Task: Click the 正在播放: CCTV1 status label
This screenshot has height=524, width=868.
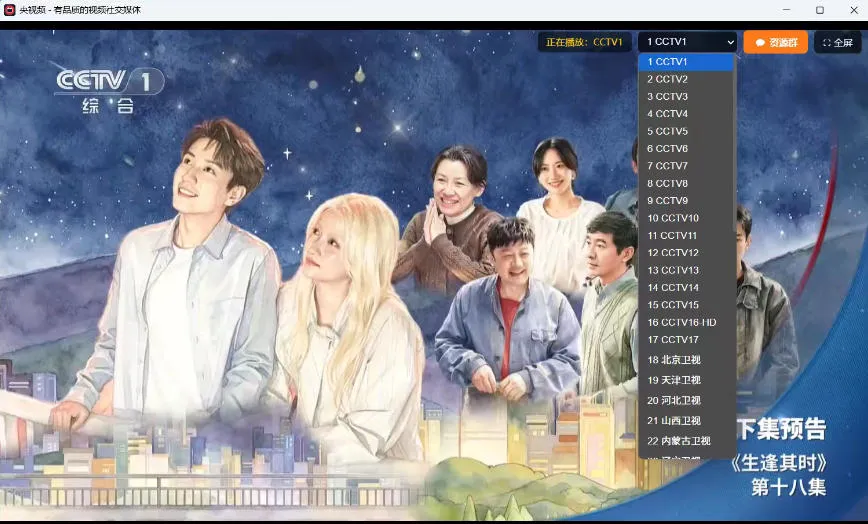Action: (585, 42)
